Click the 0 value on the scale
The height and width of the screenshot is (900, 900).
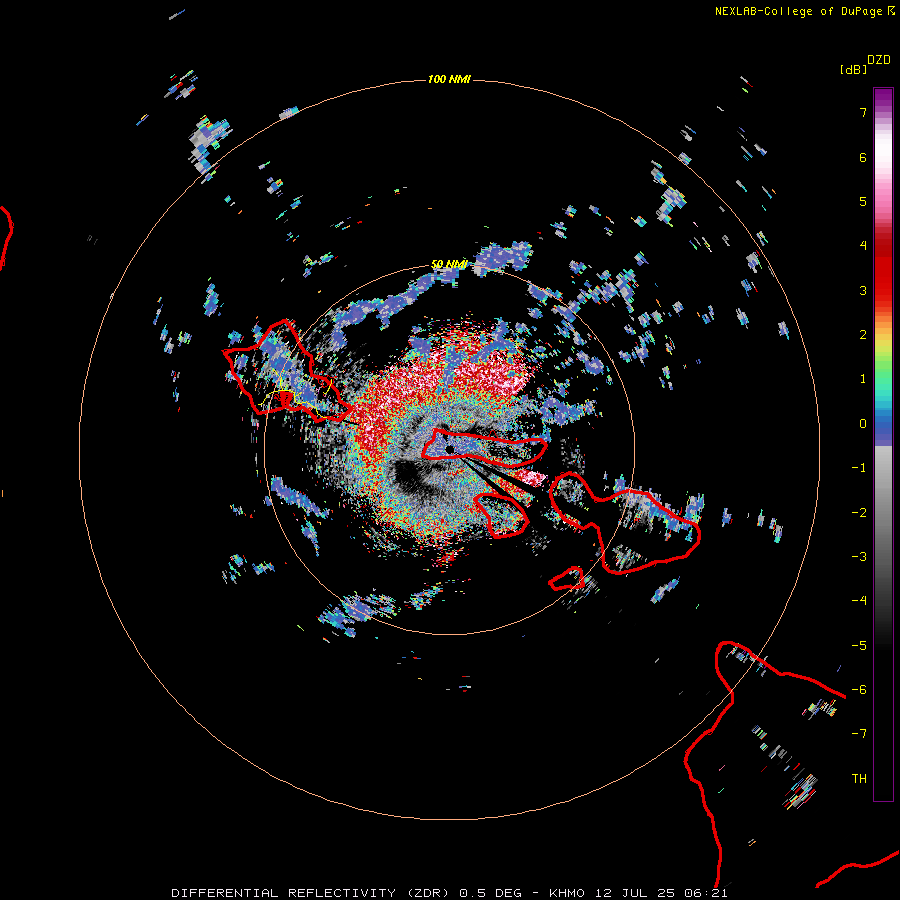pos(863,424)
